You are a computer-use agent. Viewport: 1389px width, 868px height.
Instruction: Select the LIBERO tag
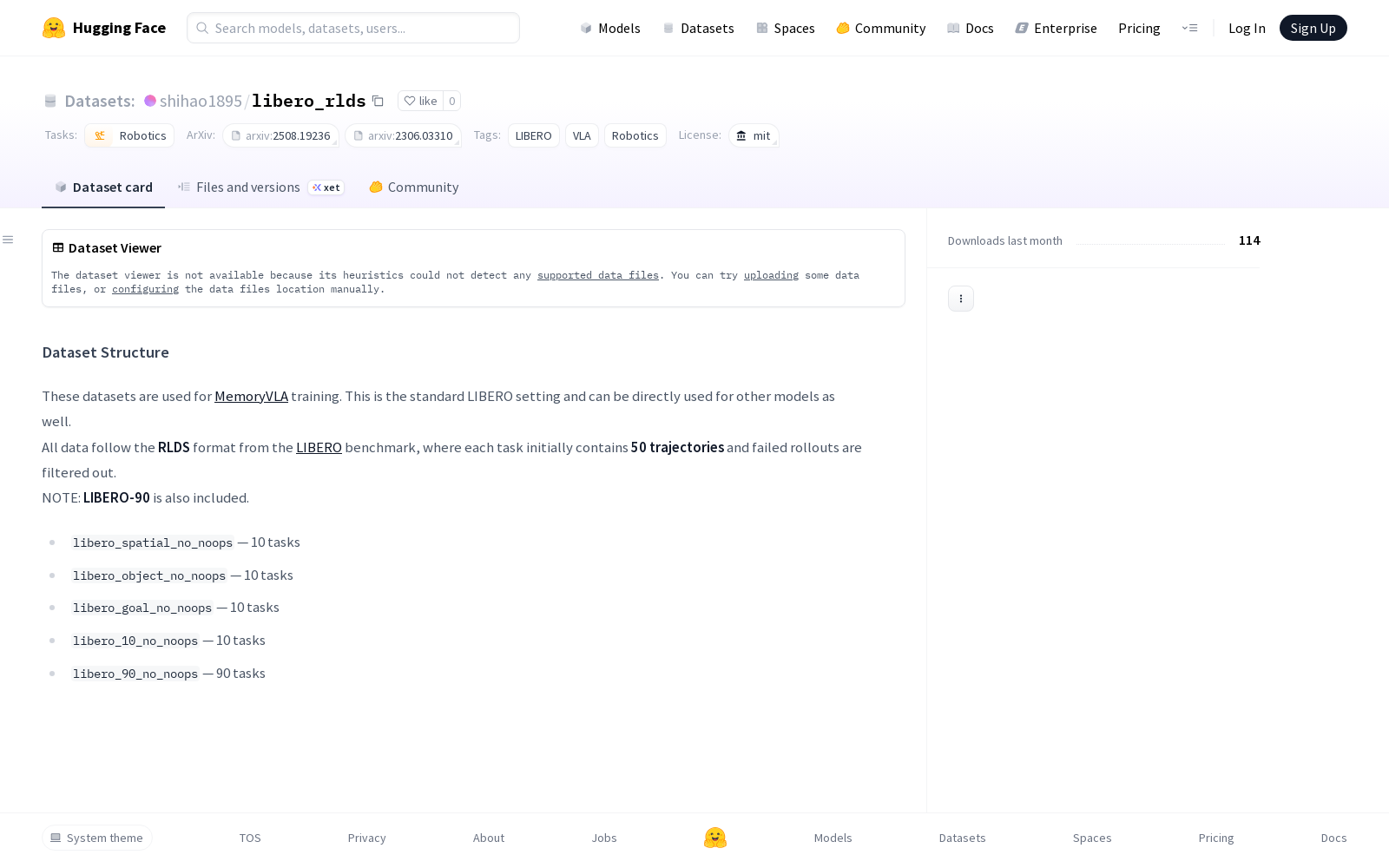pyautogui.click(x=534, y=135)
